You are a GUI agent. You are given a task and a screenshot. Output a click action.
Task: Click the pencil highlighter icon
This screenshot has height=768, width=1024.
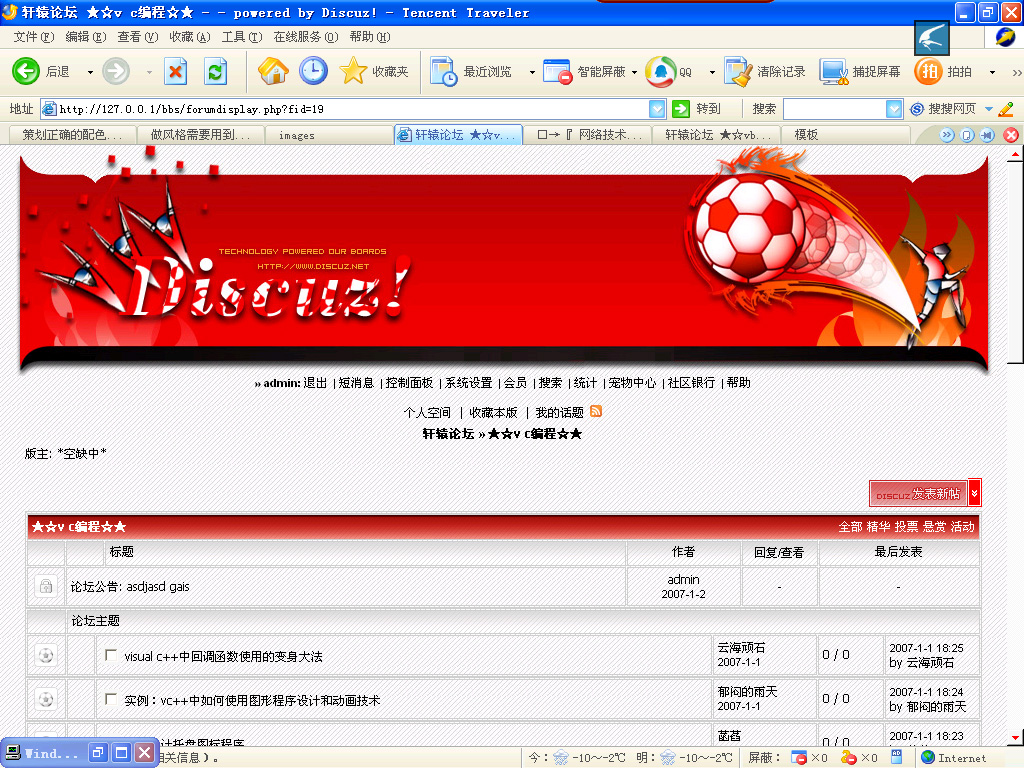pyautogui.click(x=1006, y=108)
